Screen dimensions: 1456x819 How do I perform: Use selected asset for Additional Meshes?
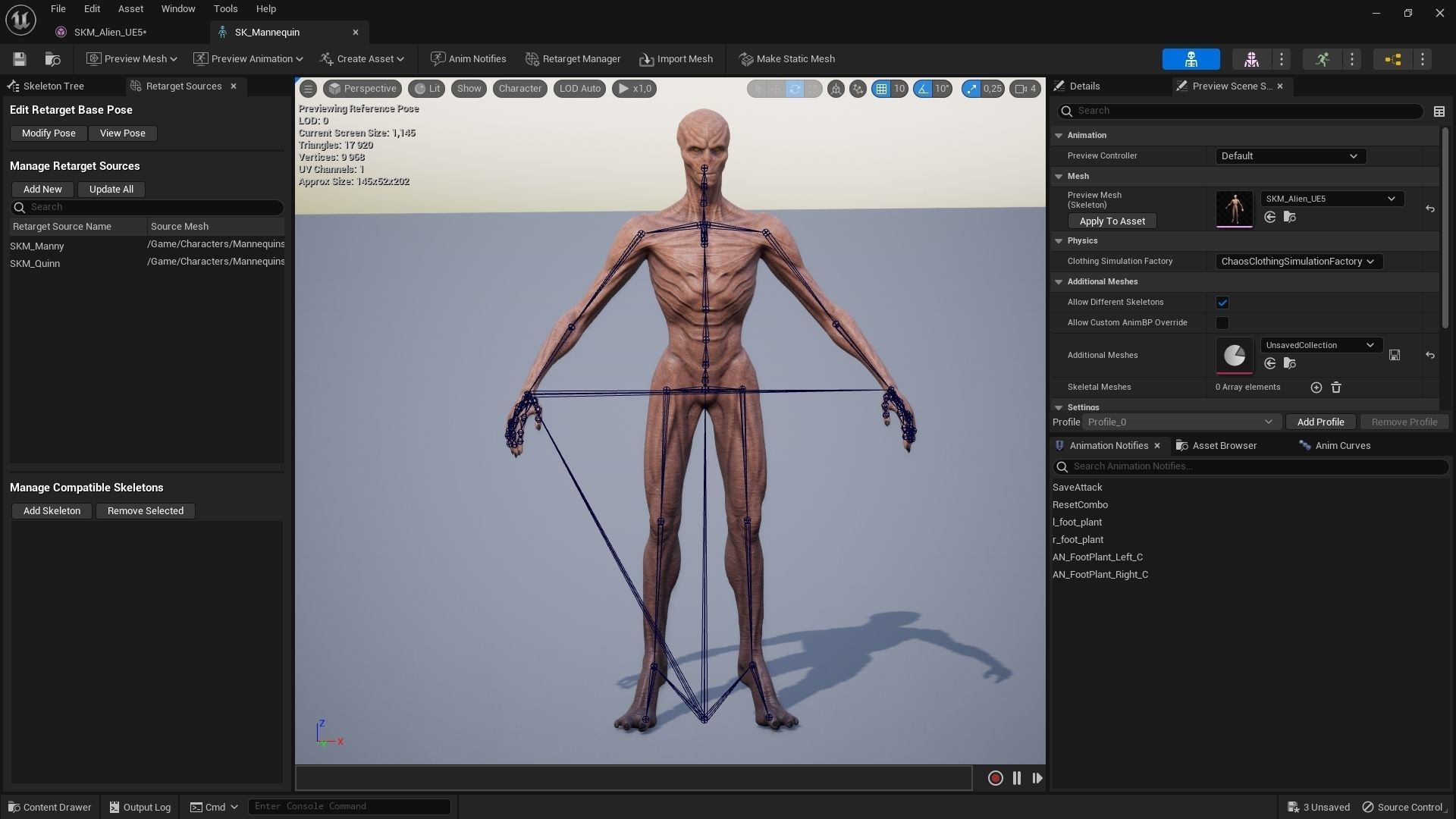pyautogui.click(x=1269, y=364)
